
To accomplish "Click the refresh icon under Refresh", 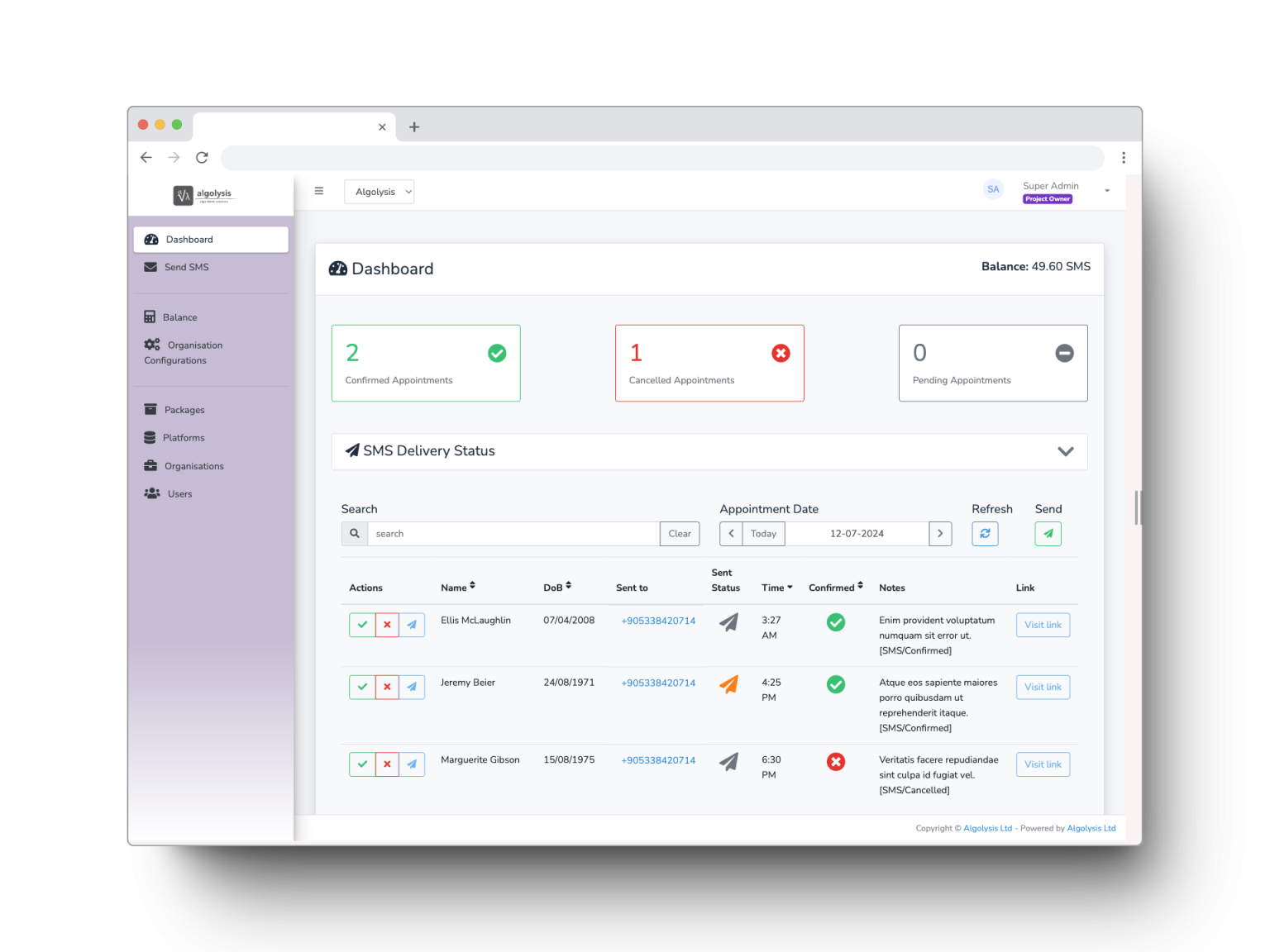I will coord(985,534).
